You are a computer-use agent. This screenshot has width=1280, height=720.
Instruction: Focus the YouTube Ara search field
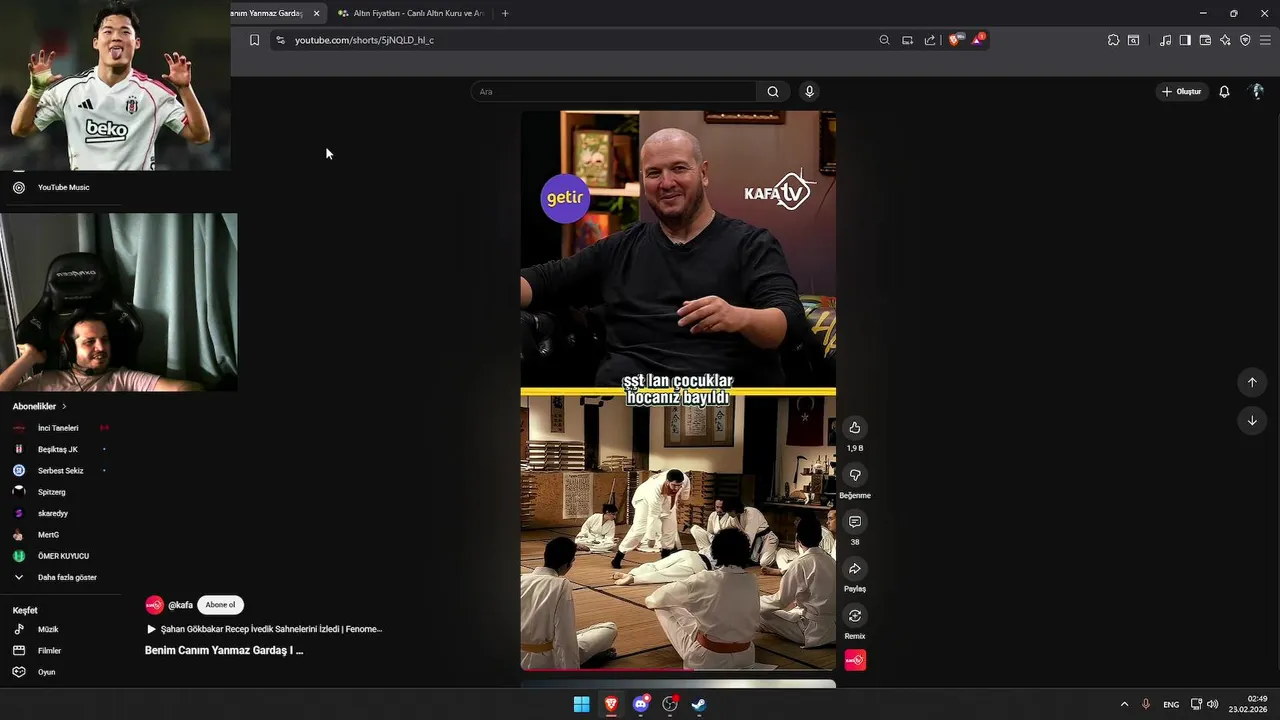point(614,92)
